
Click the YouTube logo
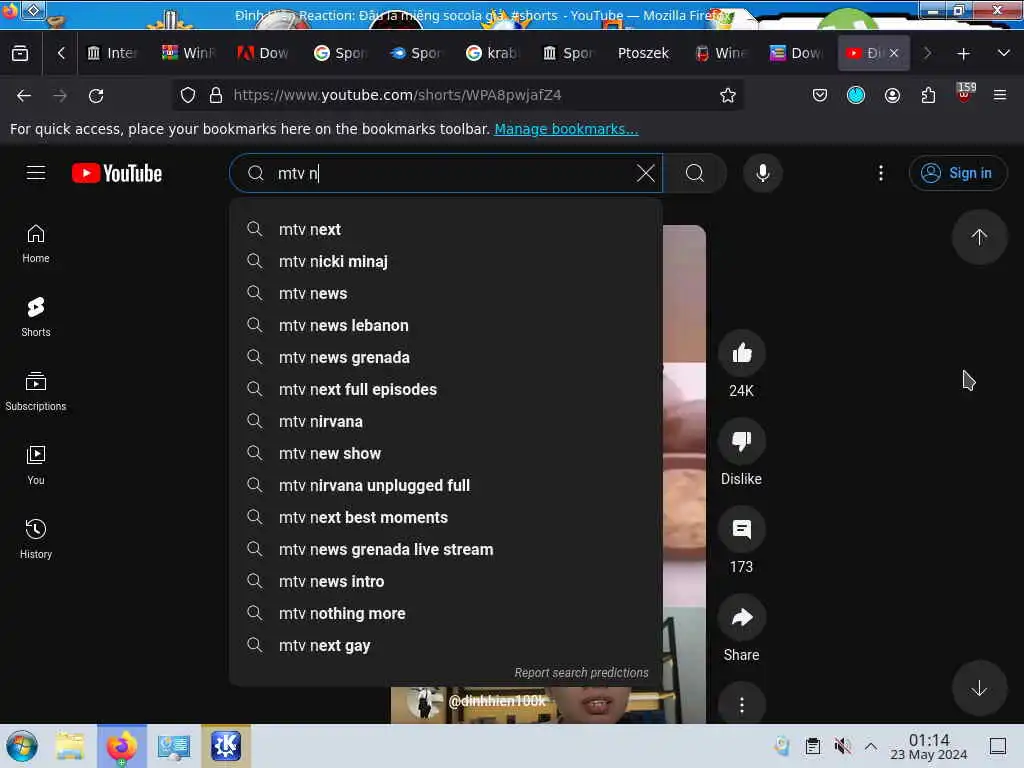click(117, 173)
